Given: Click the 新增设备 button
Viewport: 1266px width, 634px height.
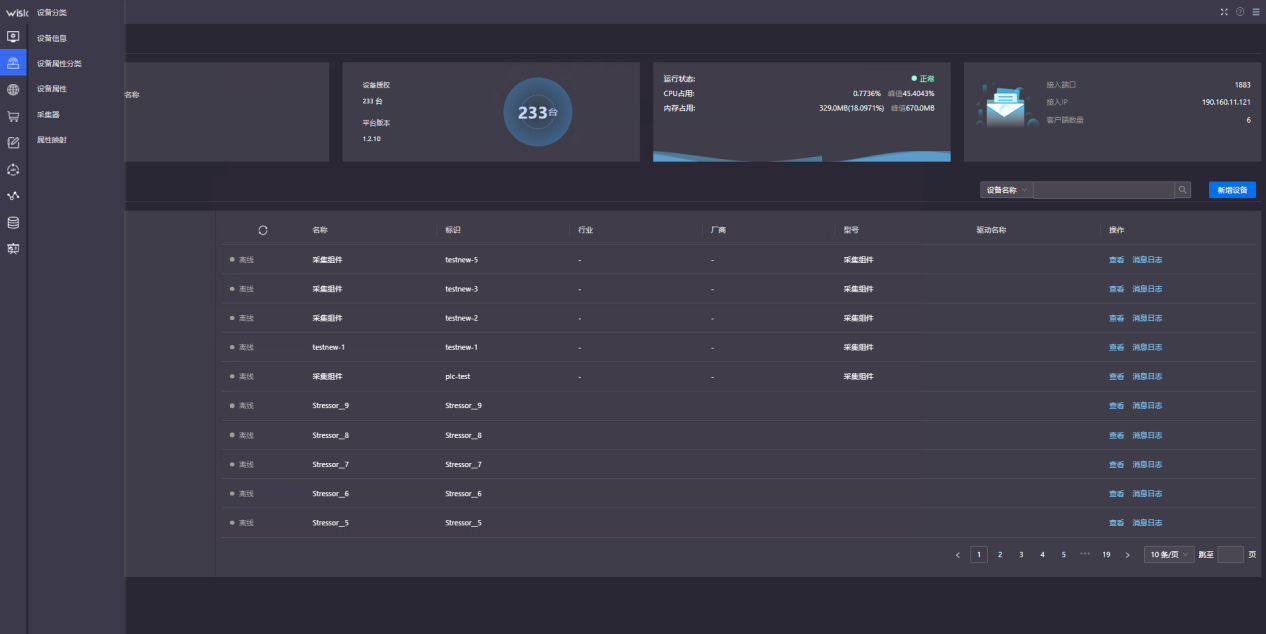Looking at the screenshot, I should 1232,190.
